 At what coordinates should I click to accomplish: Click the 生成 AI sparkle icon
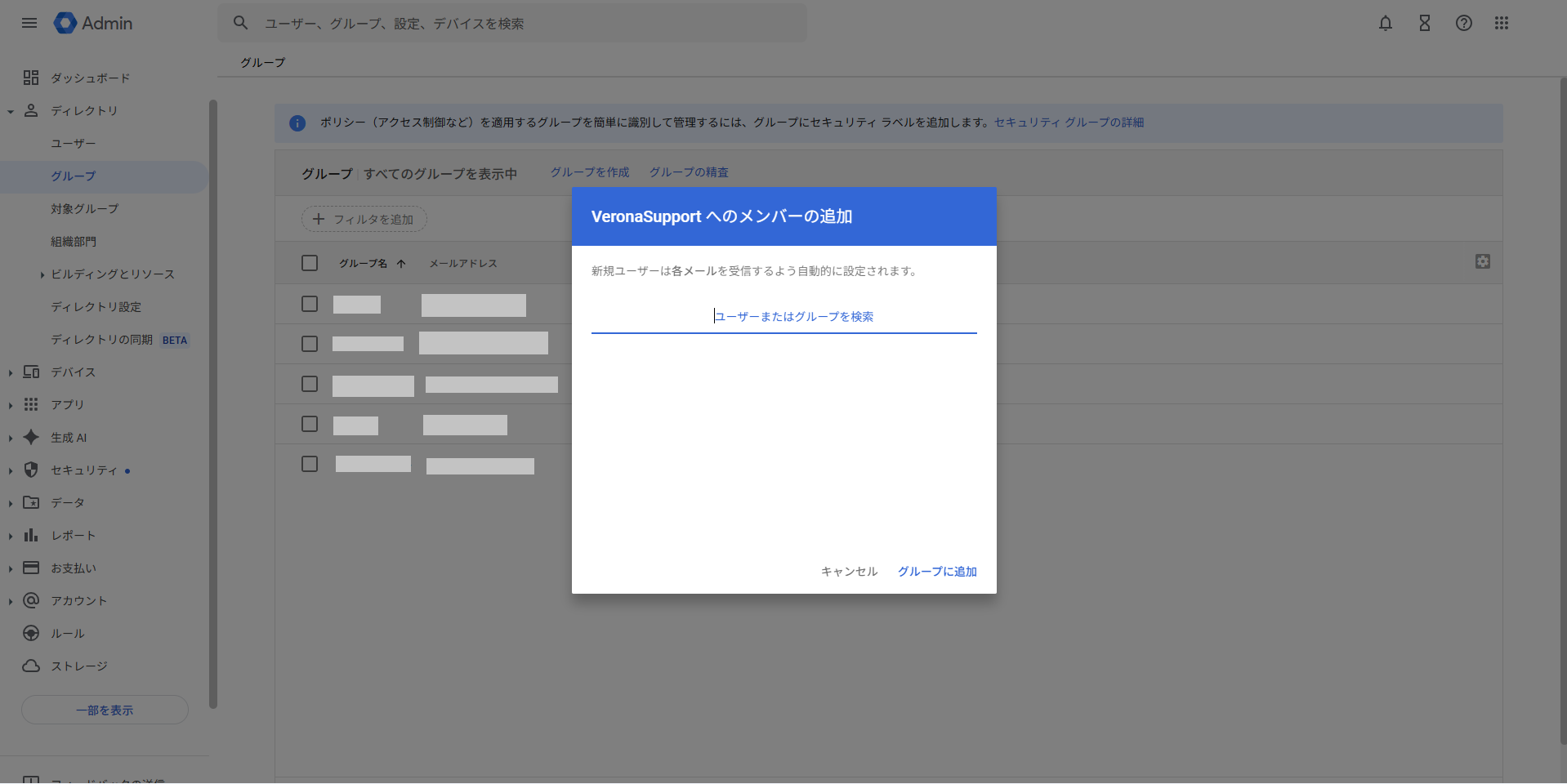click(31, 437)
